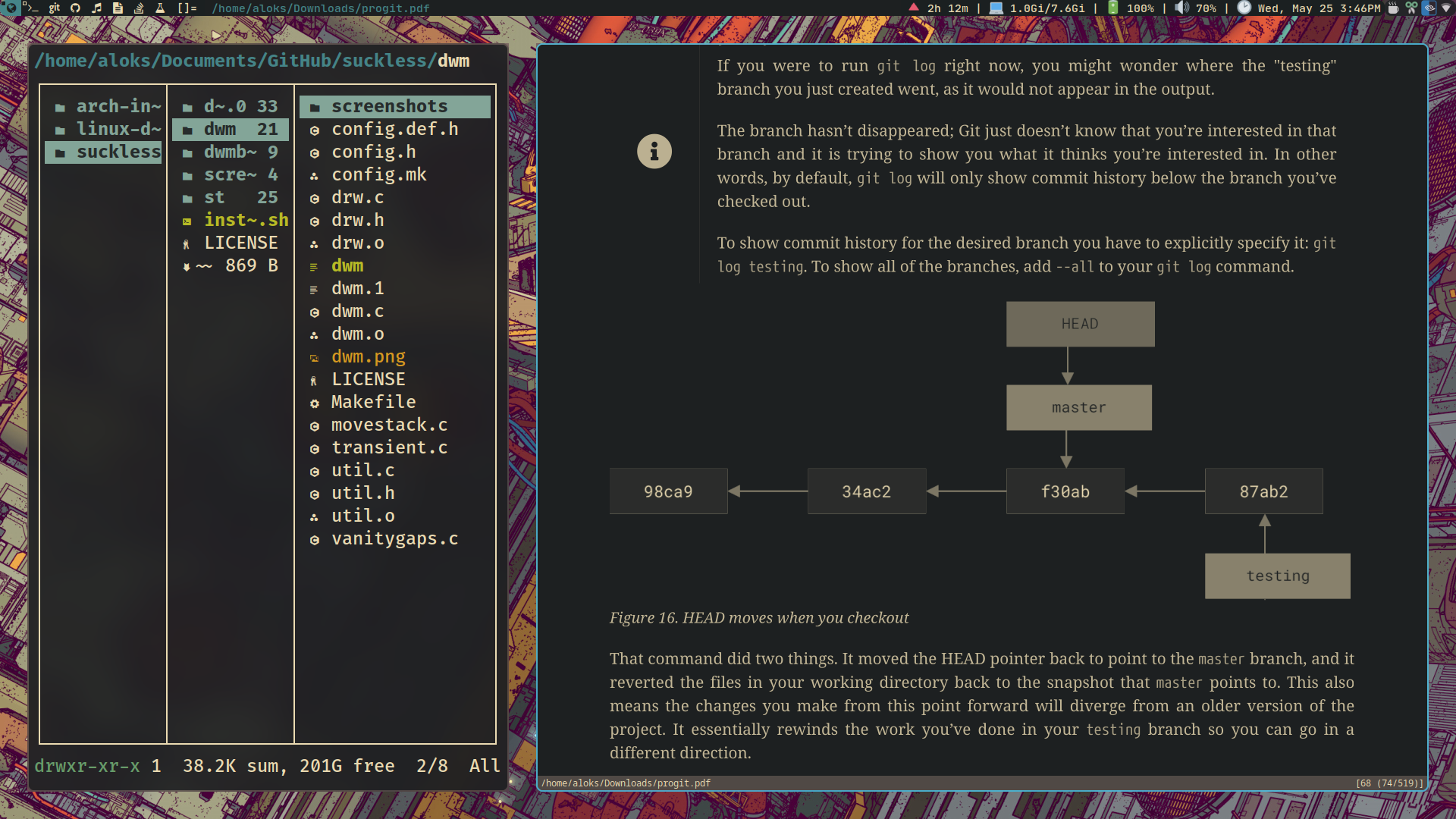
Task: Click the master branch box in diagram
Action: click(1078, 408)
